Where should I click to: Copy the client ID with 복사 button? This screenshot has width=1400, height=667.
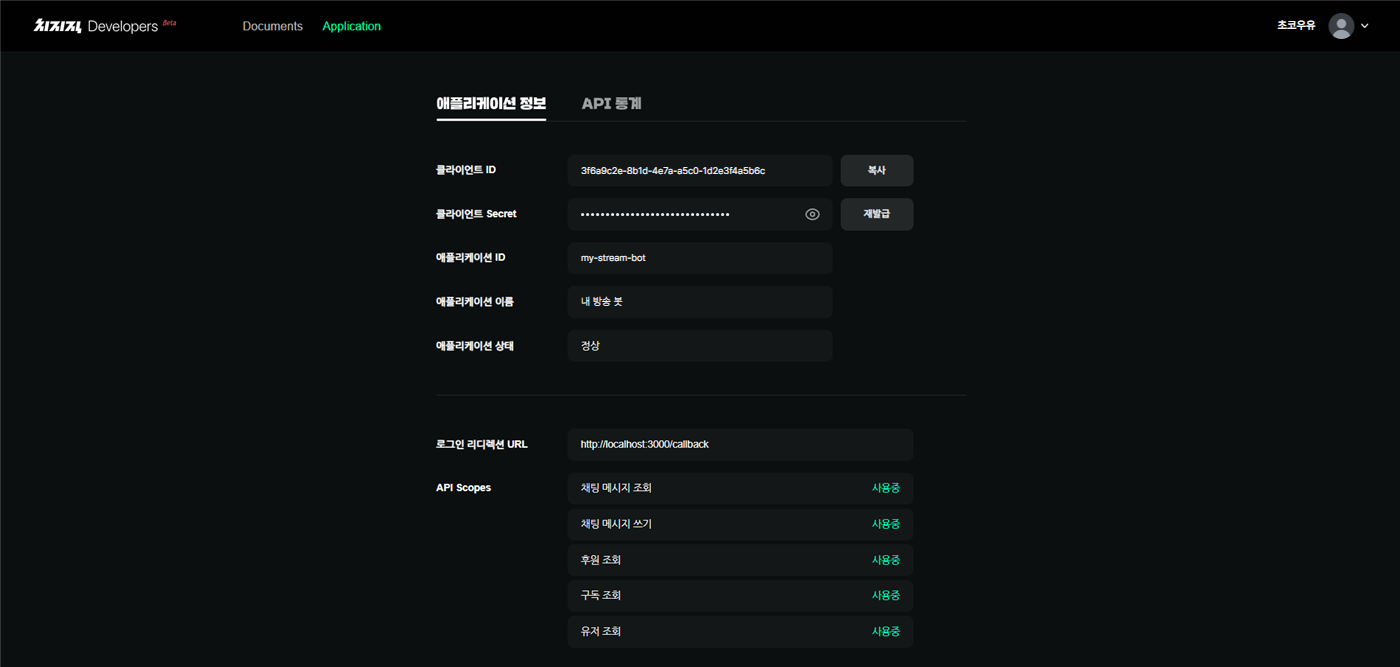877,170
